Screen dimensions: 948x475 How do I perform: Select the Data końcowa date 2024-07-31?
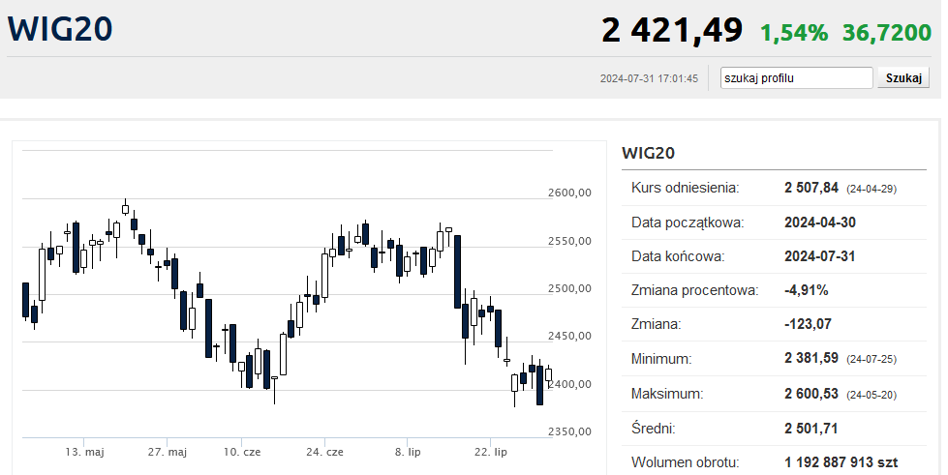click(x=820, y=256)
